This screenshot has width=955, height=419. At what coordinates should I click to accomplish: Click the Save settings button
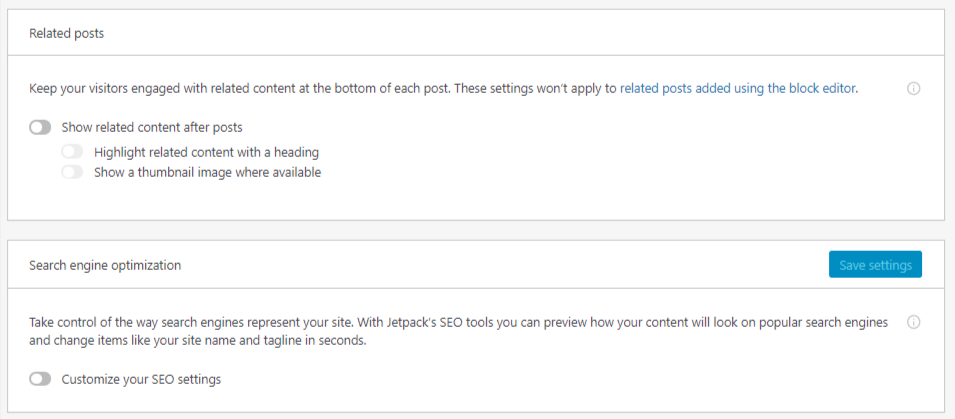[875, 265]
